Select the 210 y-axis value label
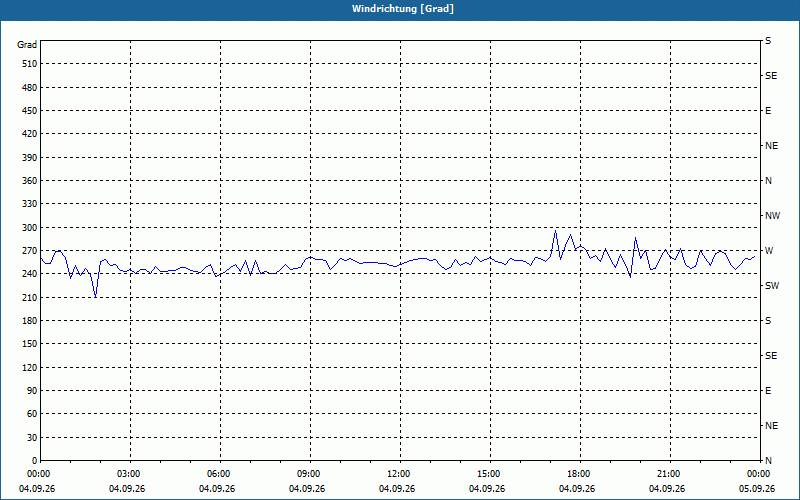The image size is (800, 500). 29,297
